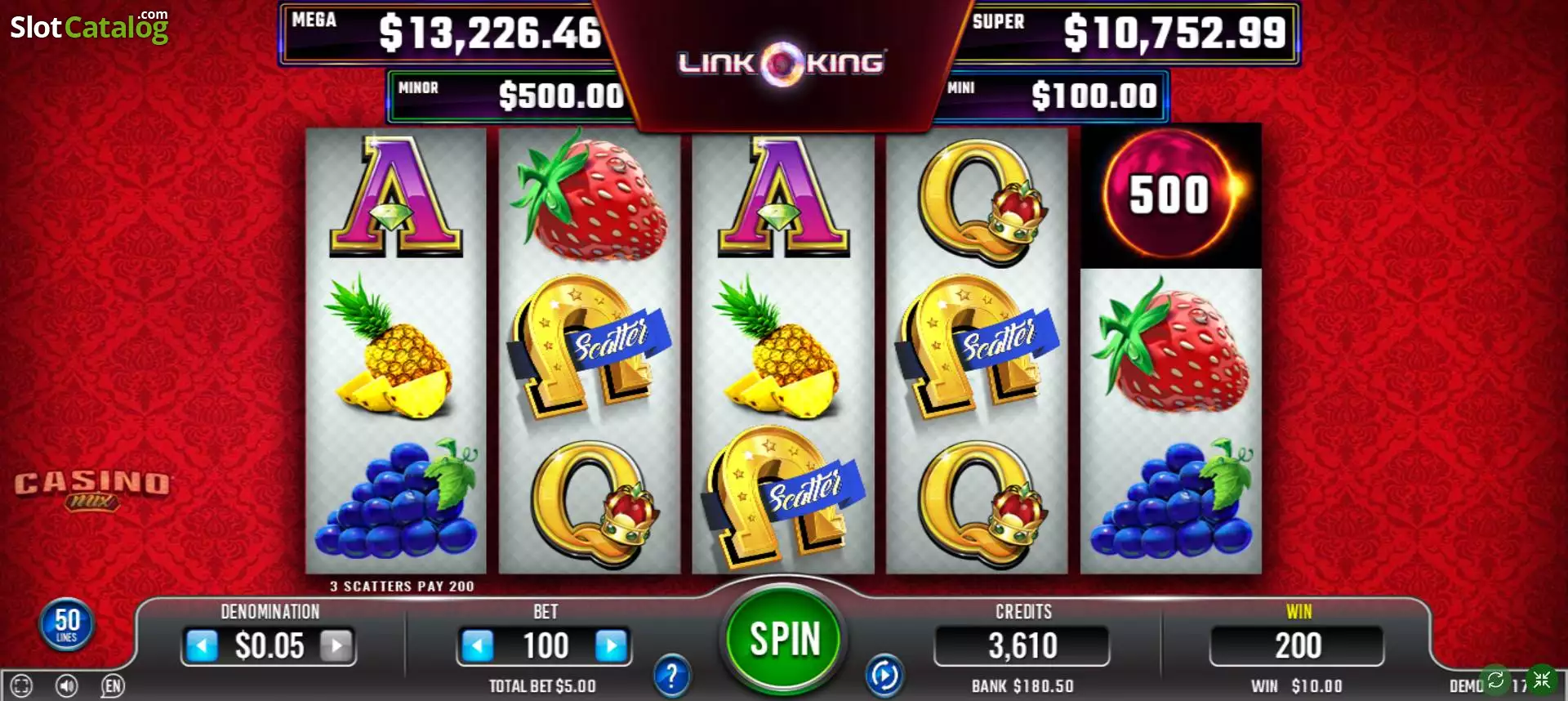Decrease denomination with the left arrow
The height and width of the screenshot is (701, 1568).
coord(201,646)
